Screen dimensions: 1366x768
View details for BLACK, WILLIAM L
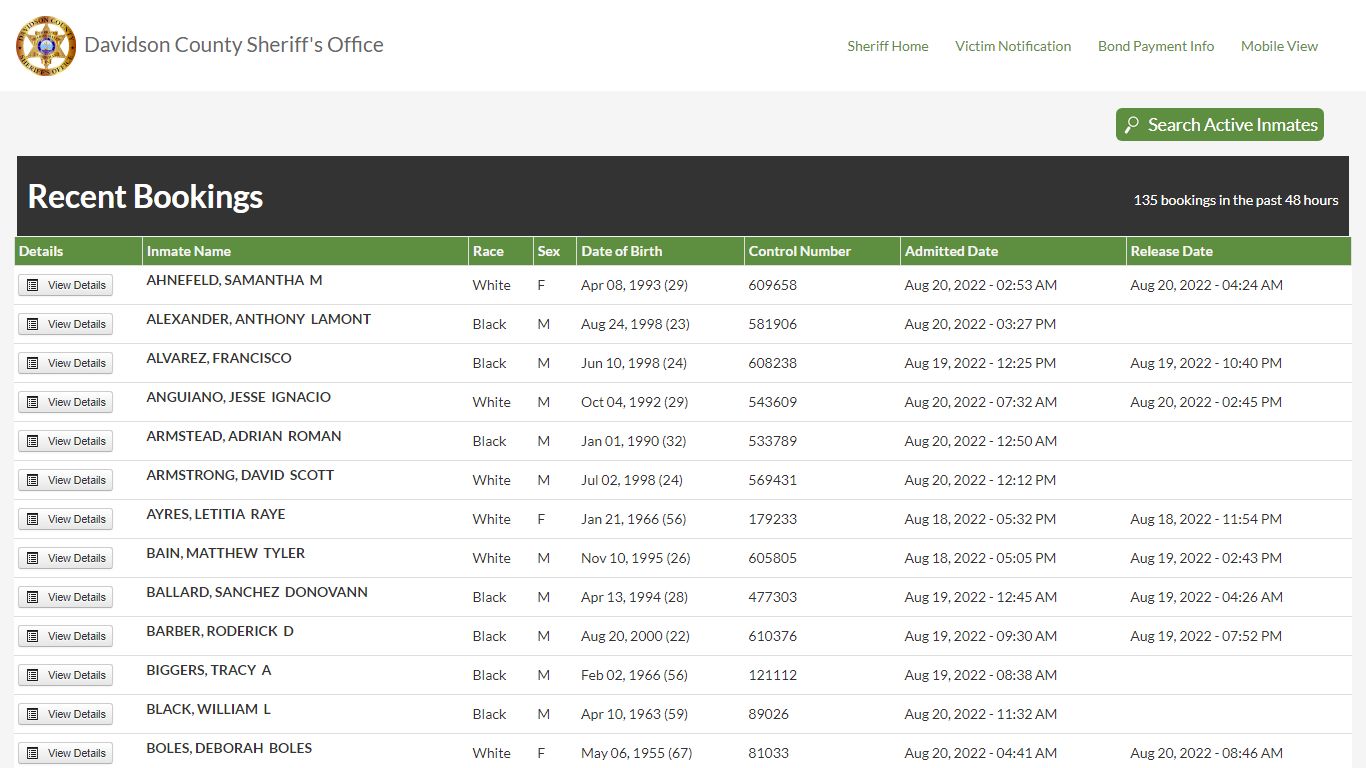pyautogui.click(x=66, y=714)
